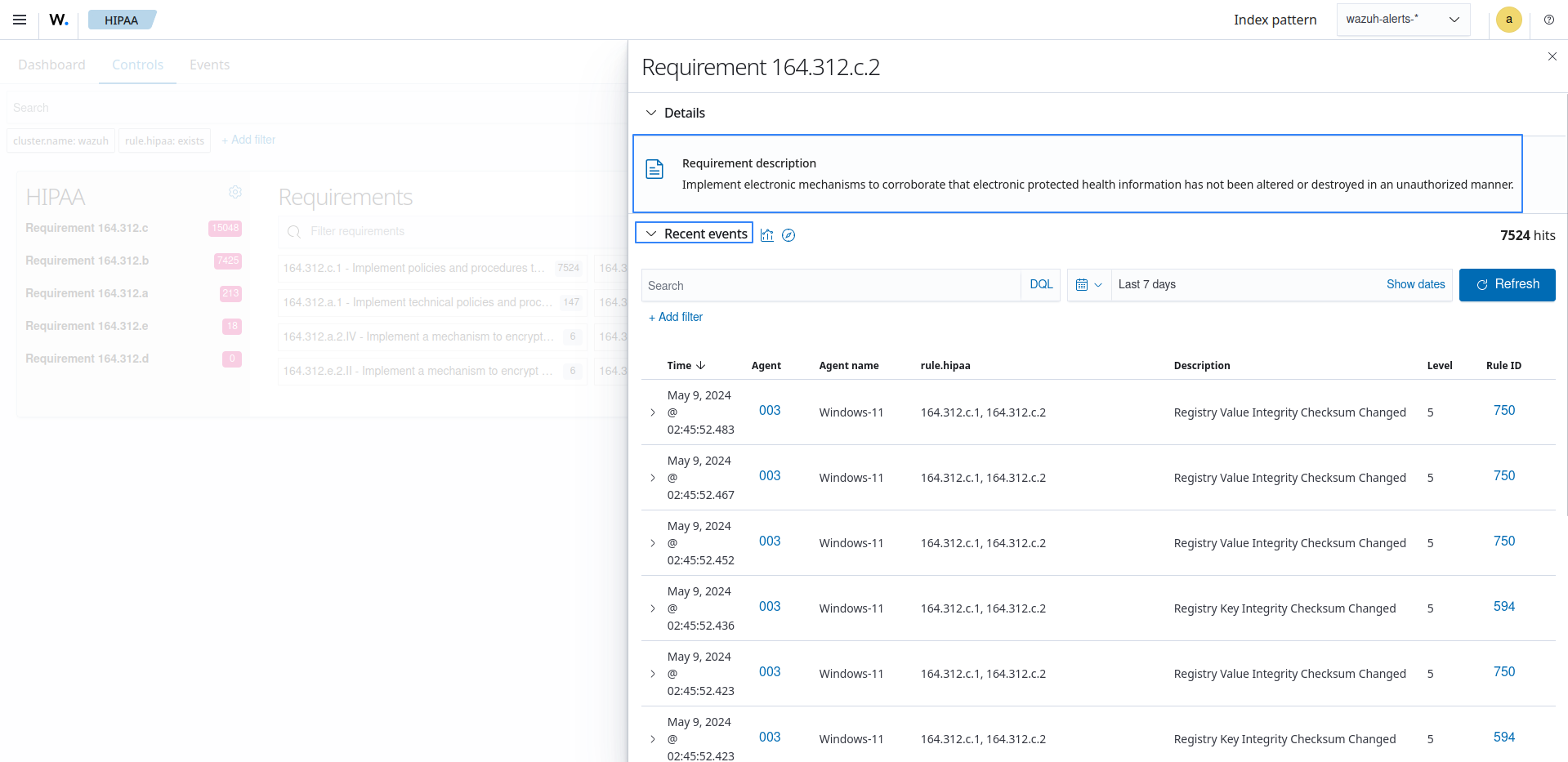1568x762 pixels.
Task: Open the wazuh-alerts-* index pattern dropdown
Action: (1402, 20)
